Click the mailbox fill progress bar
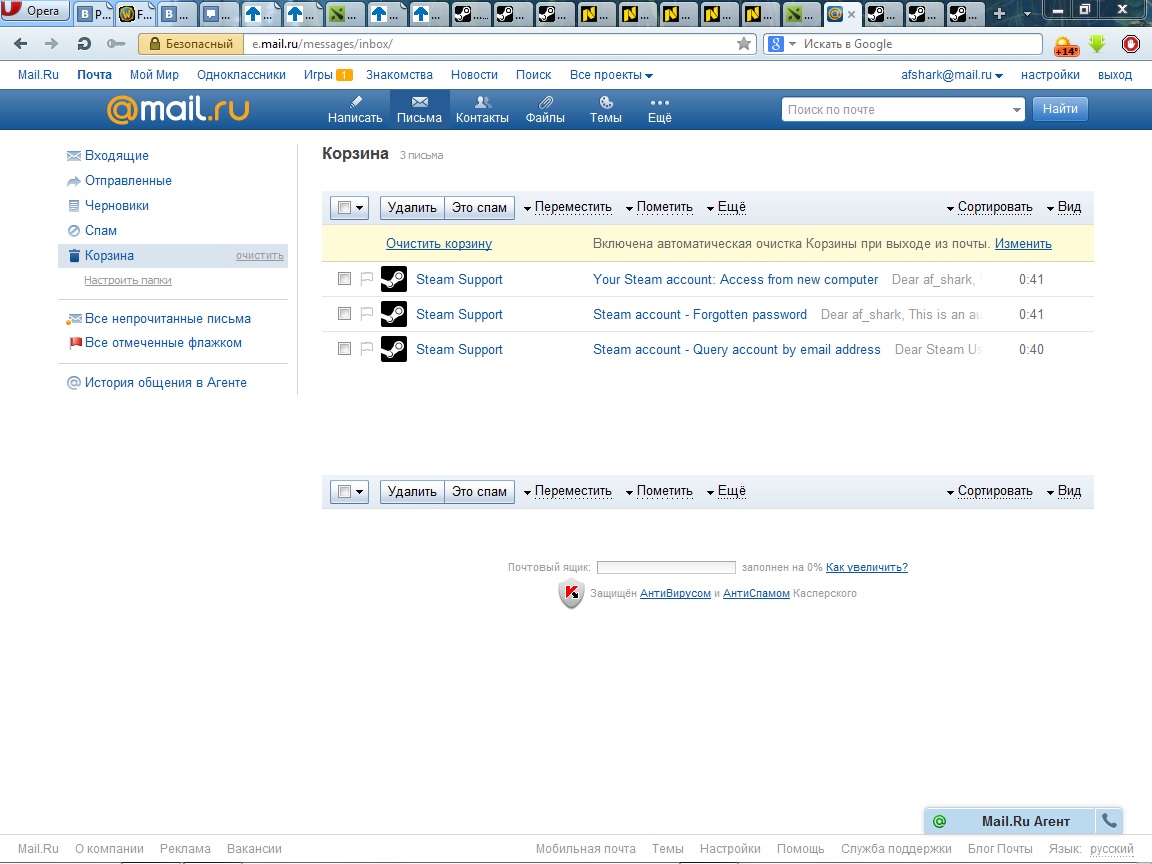Image resolution: width=1152 pixels, height=864 pixels. [x=666, y=567]
